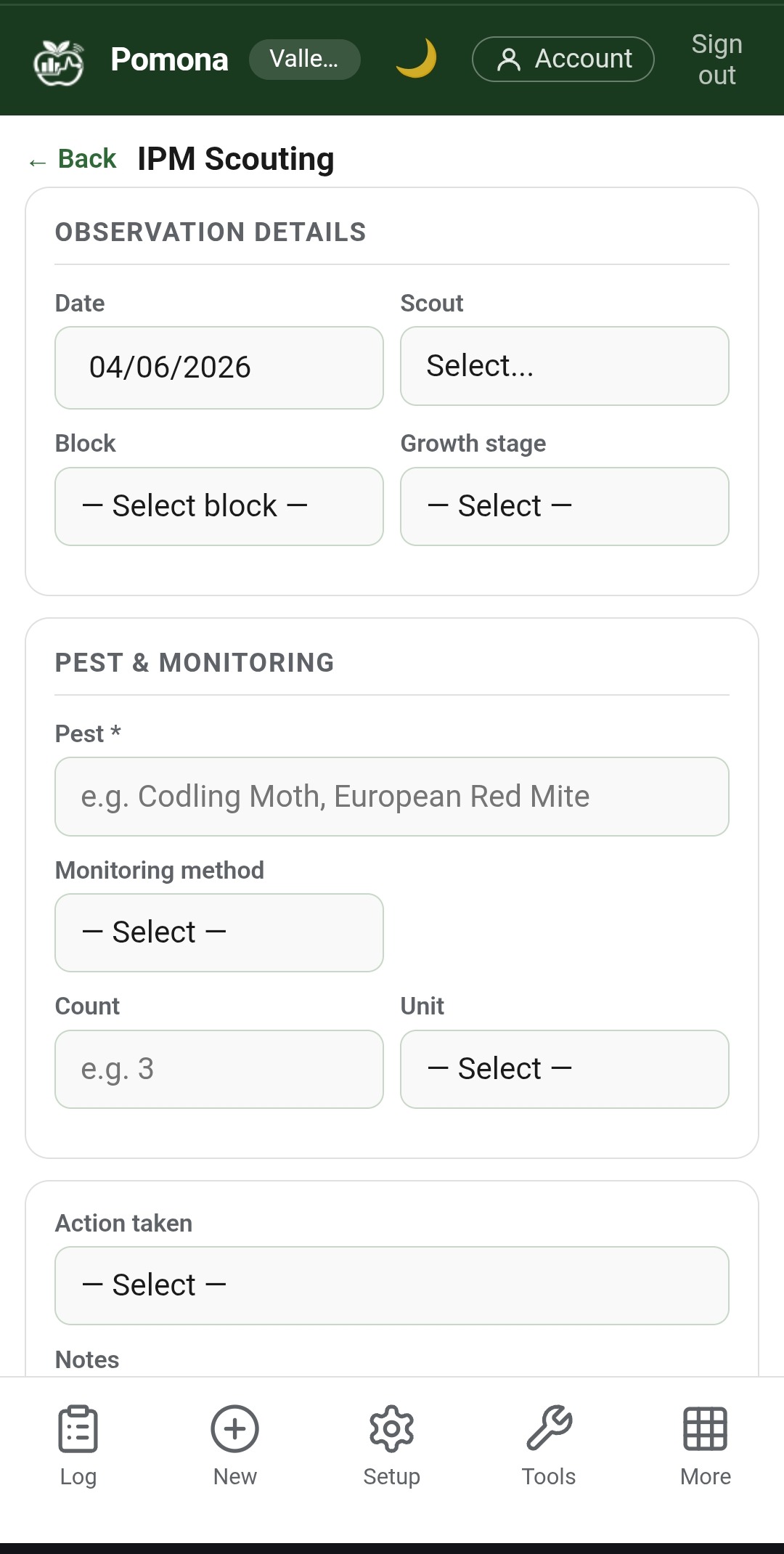
Task: Open the Scout dropdown
Action: click(564, 366)
